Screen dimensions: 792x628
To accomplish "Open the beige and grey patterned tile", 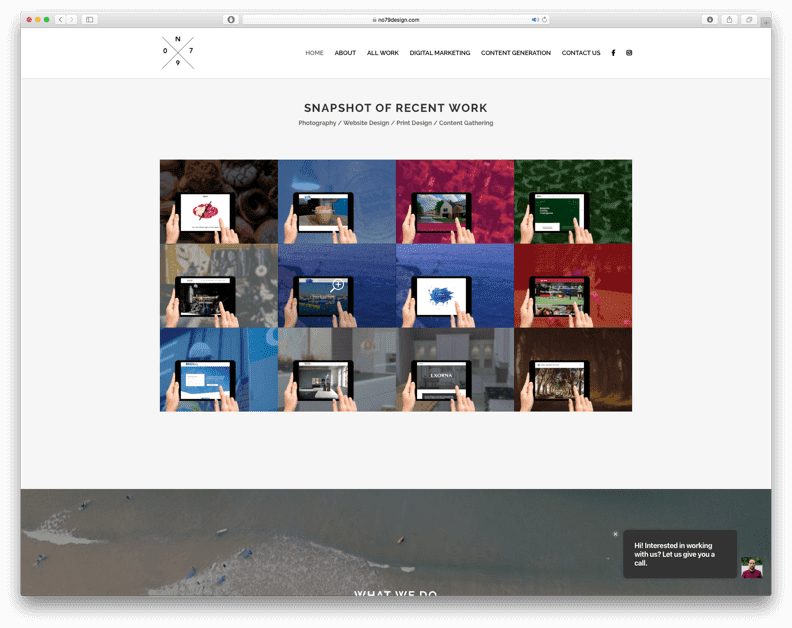I will point(219,285).
